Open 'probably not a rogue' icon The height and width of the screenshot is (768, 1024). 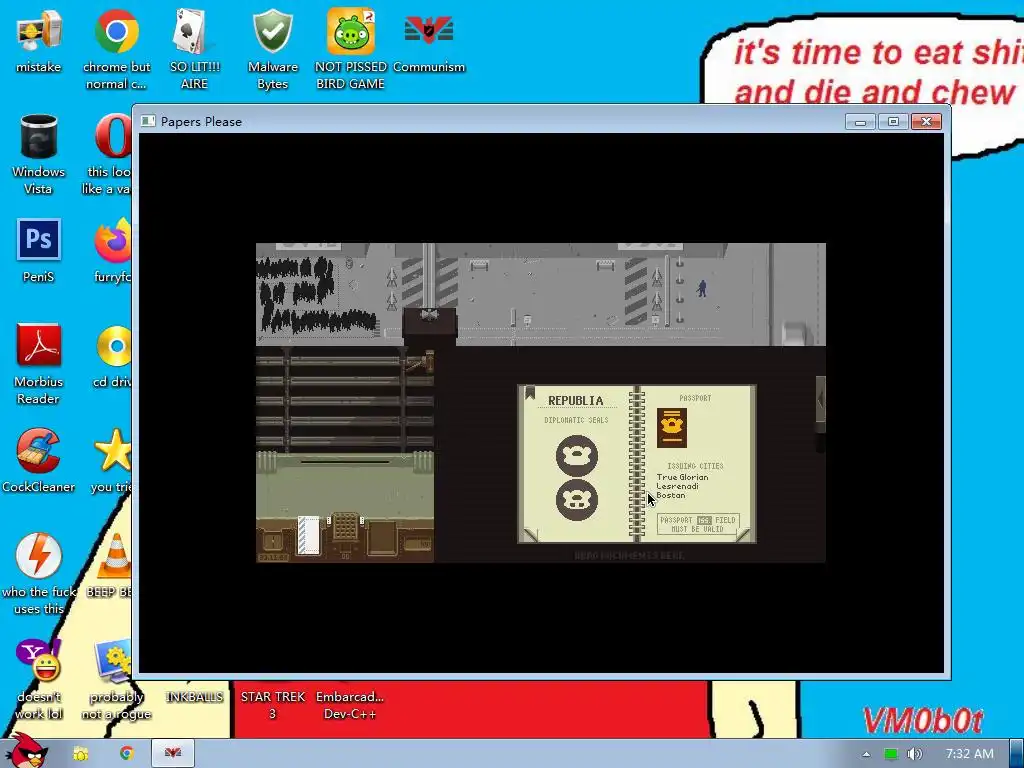(x=116, y=679)
